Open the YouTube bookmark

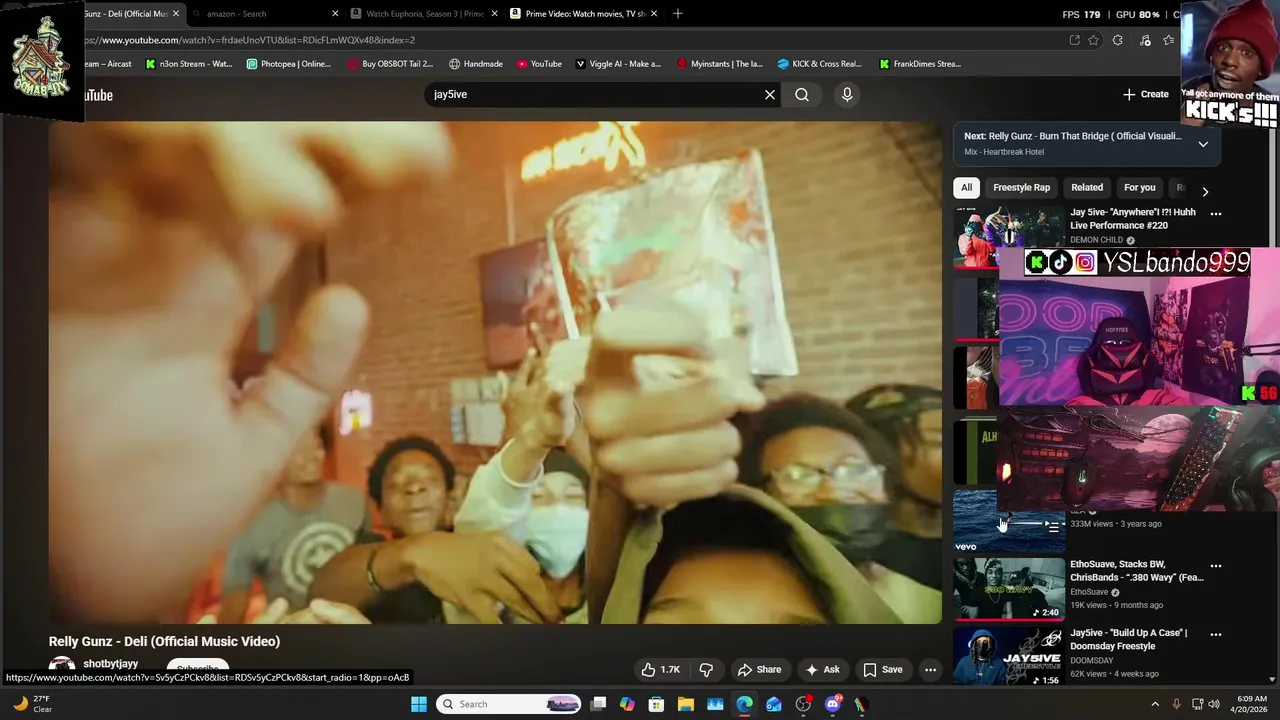click(539, 64)
